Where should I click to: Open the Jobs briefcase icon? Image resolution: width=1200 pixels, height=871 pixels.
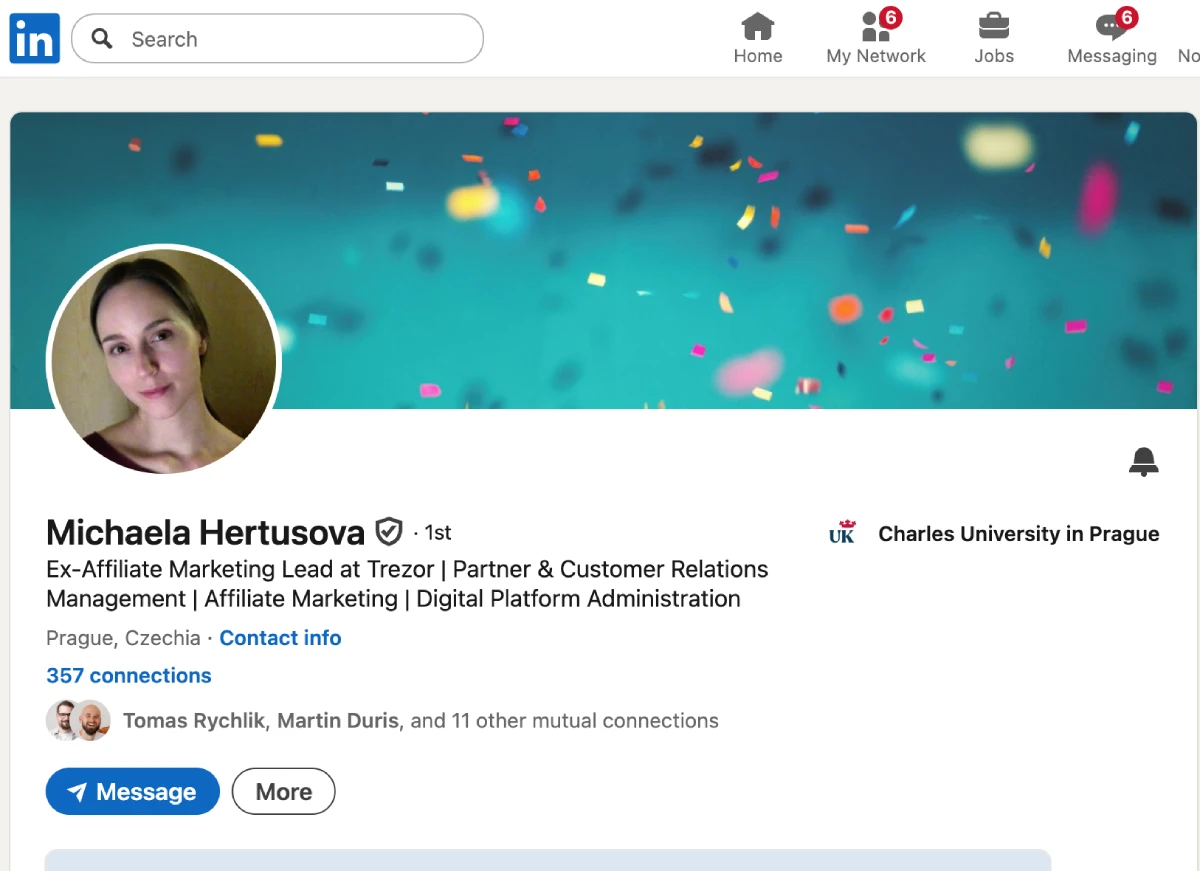click(x=993, y=26)
